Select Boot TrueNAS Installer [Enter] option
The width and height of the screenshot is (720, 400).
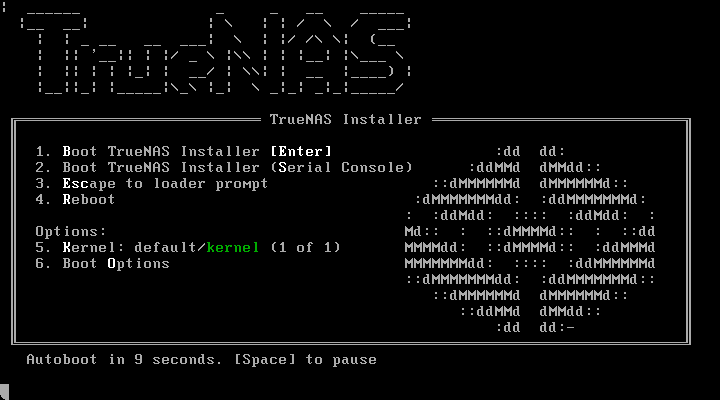coord(184,152)
